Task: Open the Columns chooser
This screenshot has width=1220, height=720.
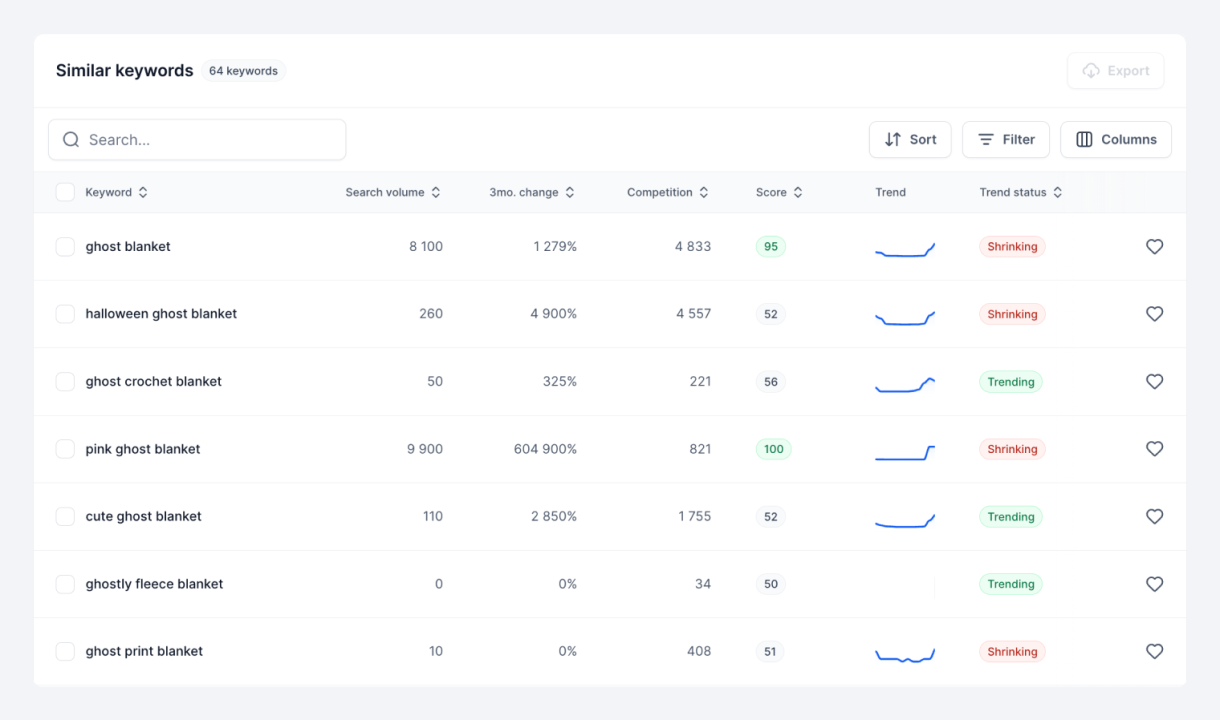Action: coord(1115,140)
